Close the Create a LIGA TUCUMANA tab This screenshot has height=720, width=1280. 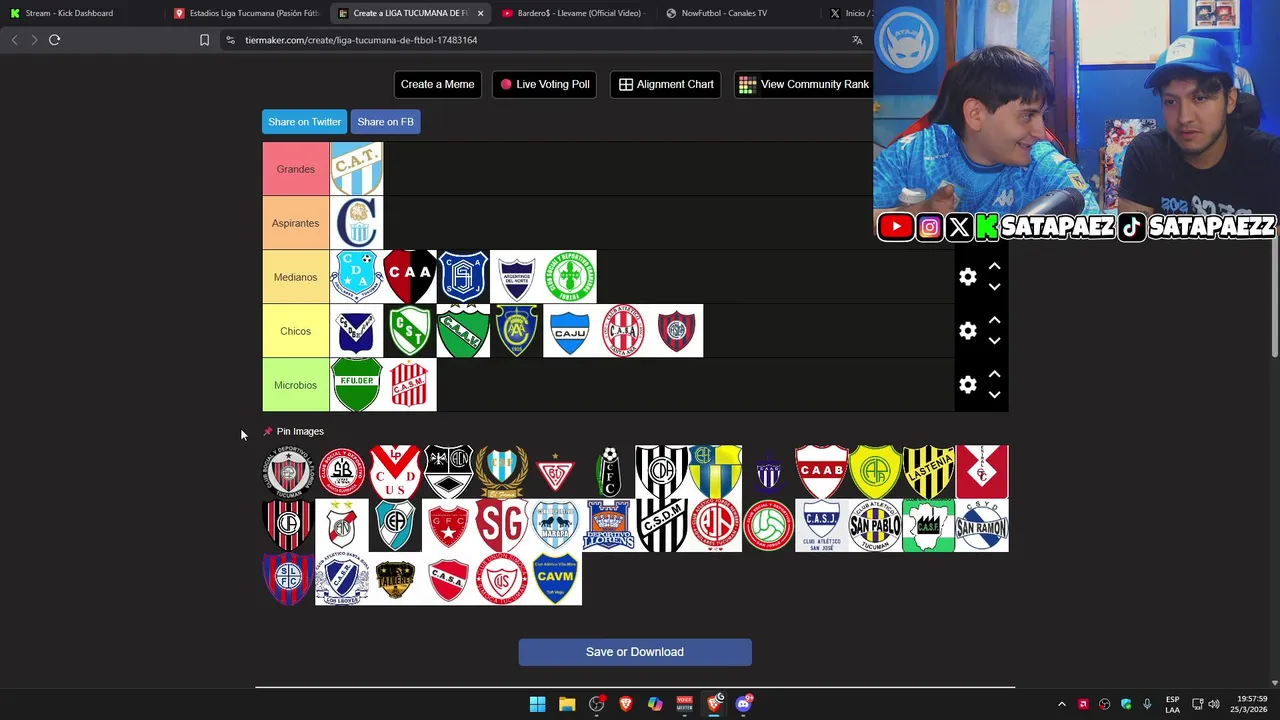tap(480, 13)
